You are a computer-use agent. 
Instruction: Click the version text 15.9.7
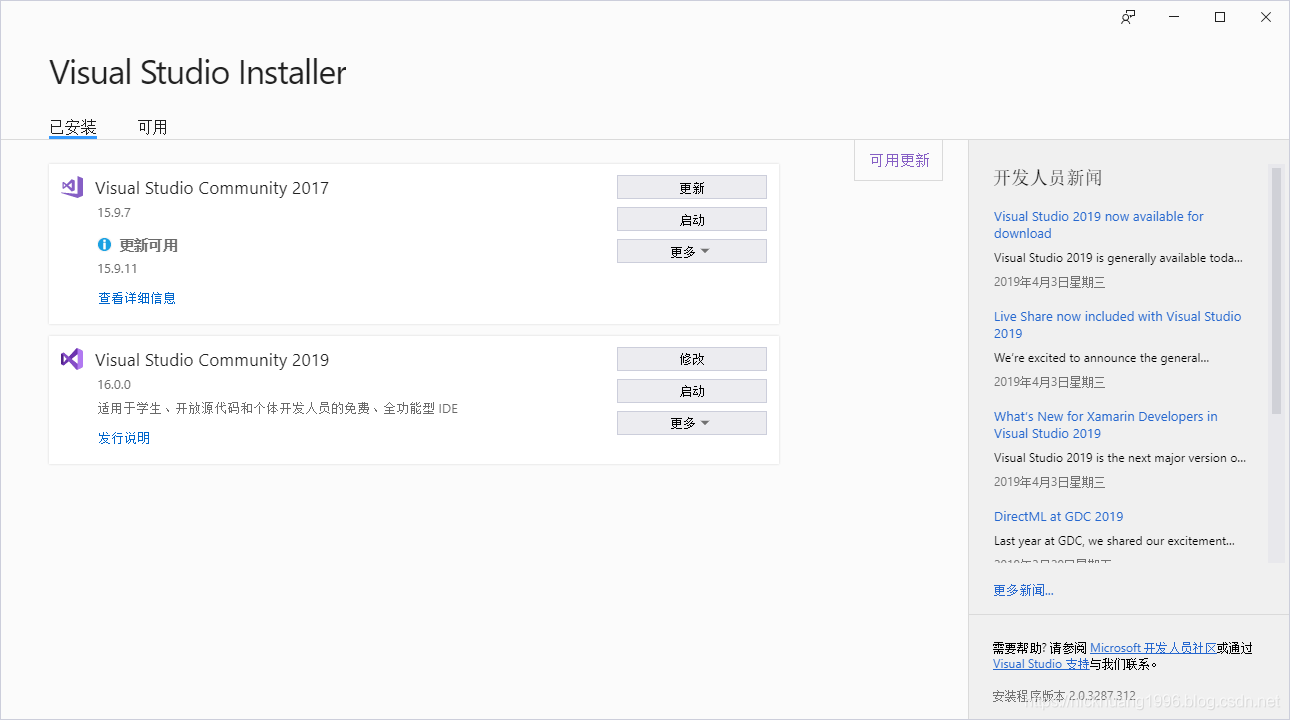point(114,213)
